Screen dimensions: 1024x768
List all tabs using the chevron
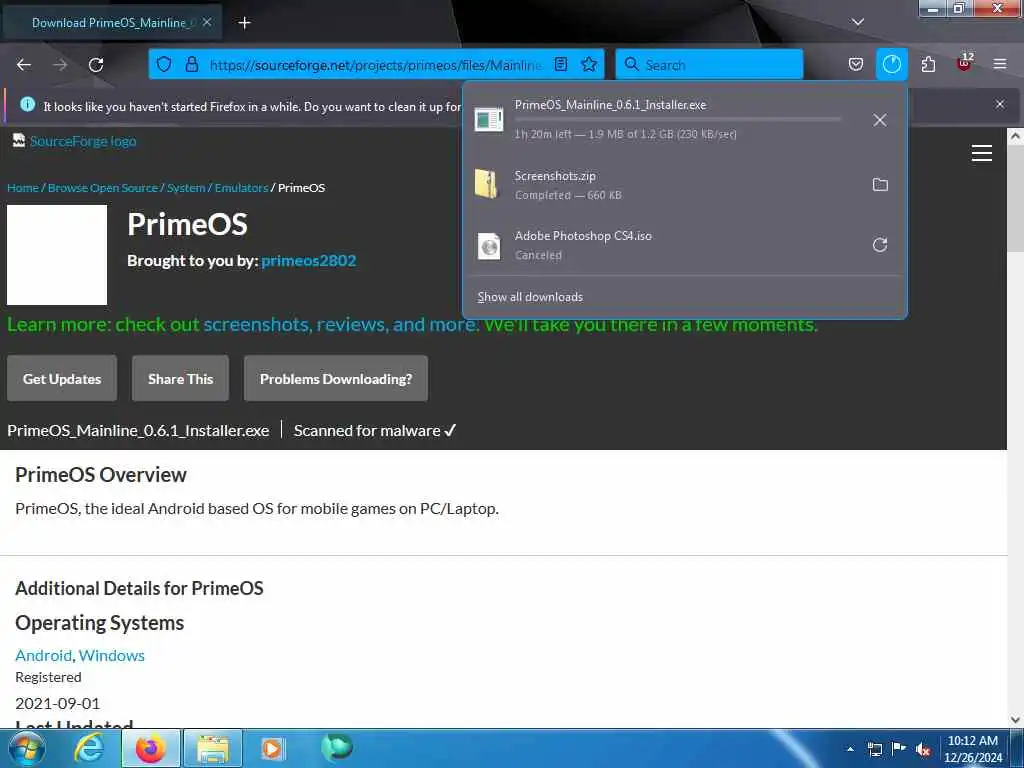point(857,22)
